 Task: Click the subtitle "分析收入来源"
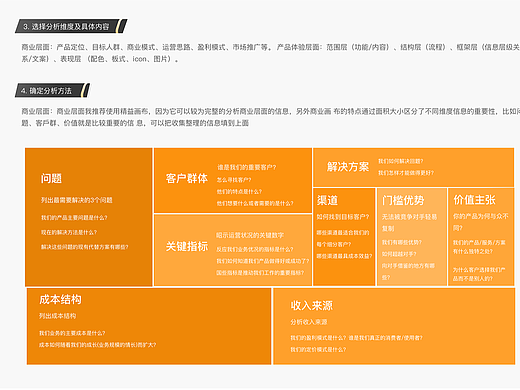coord(309,322)
